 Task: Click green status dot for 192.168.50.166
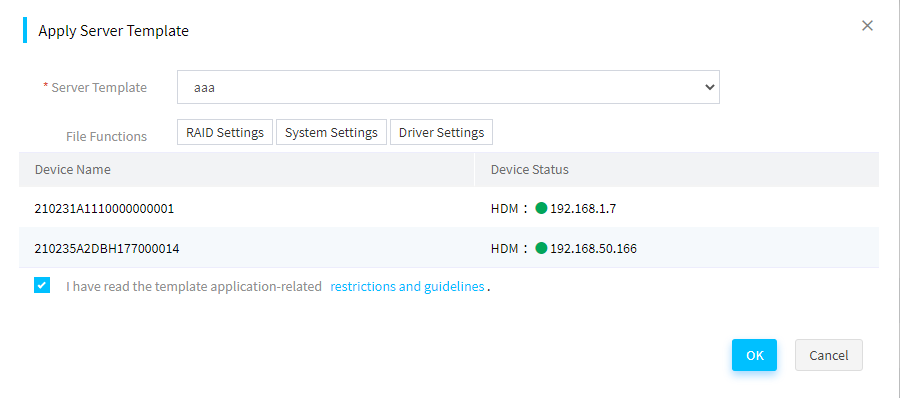541,248
